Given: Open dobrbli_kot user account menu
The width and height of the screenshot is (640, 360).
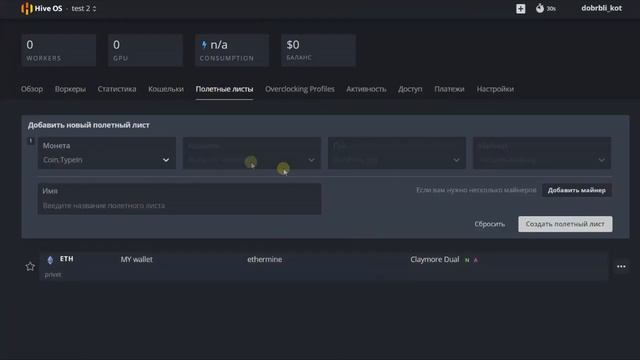Looking at the screenshot, I should [x=601, y=8].
